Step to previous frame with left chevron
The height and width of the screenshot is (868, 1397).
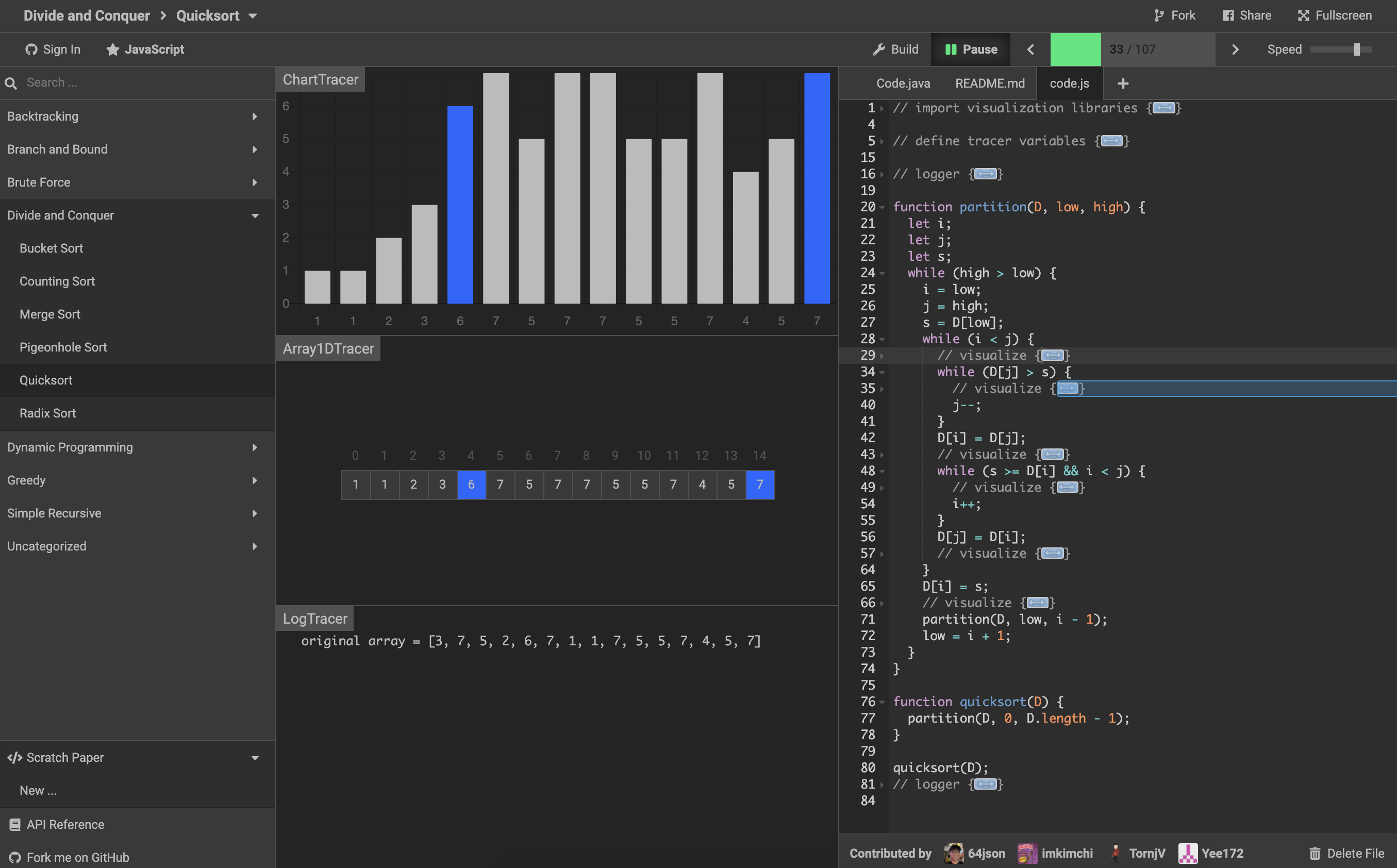coord(1030,49)
